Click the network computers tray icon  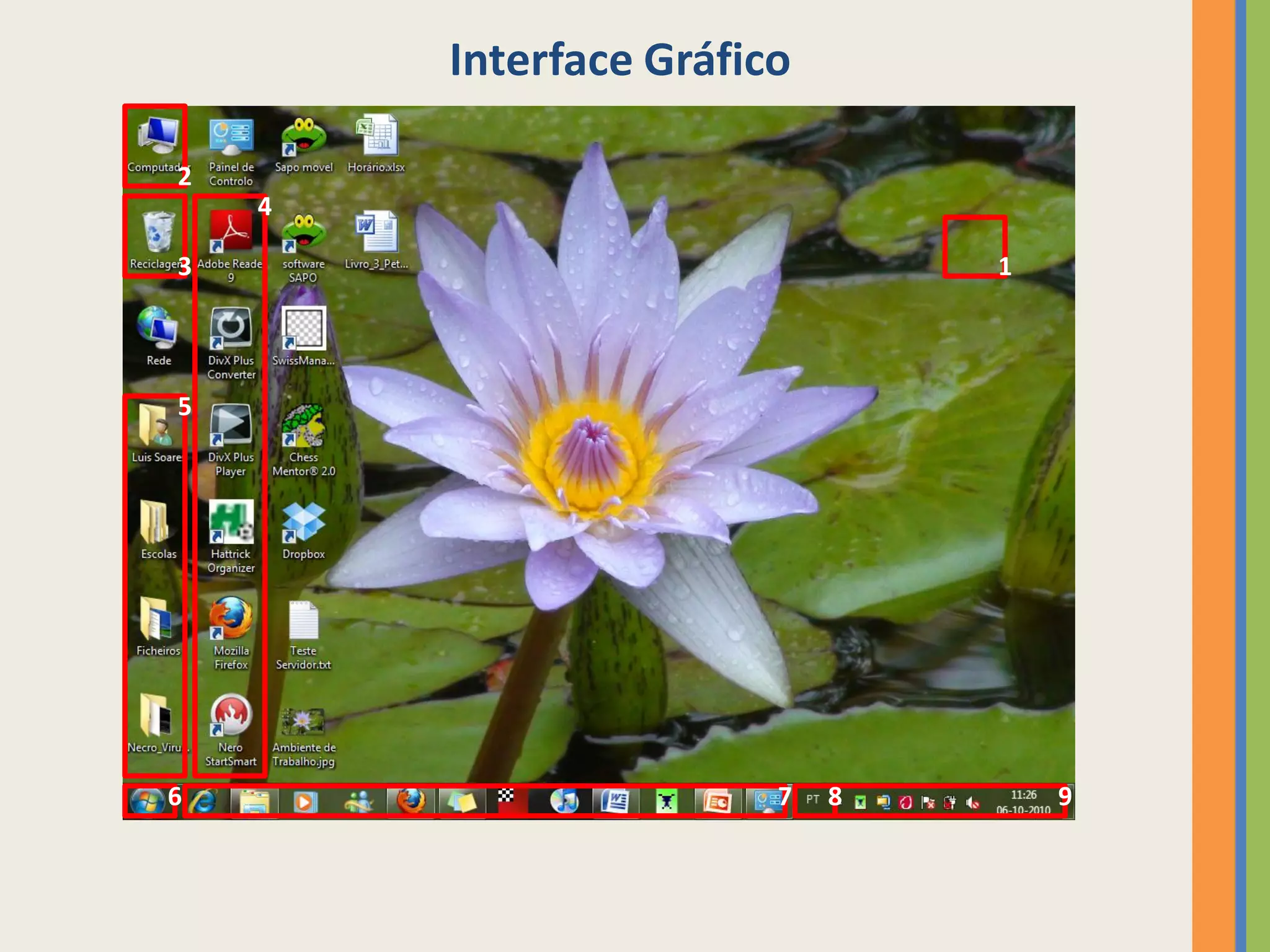883,803
